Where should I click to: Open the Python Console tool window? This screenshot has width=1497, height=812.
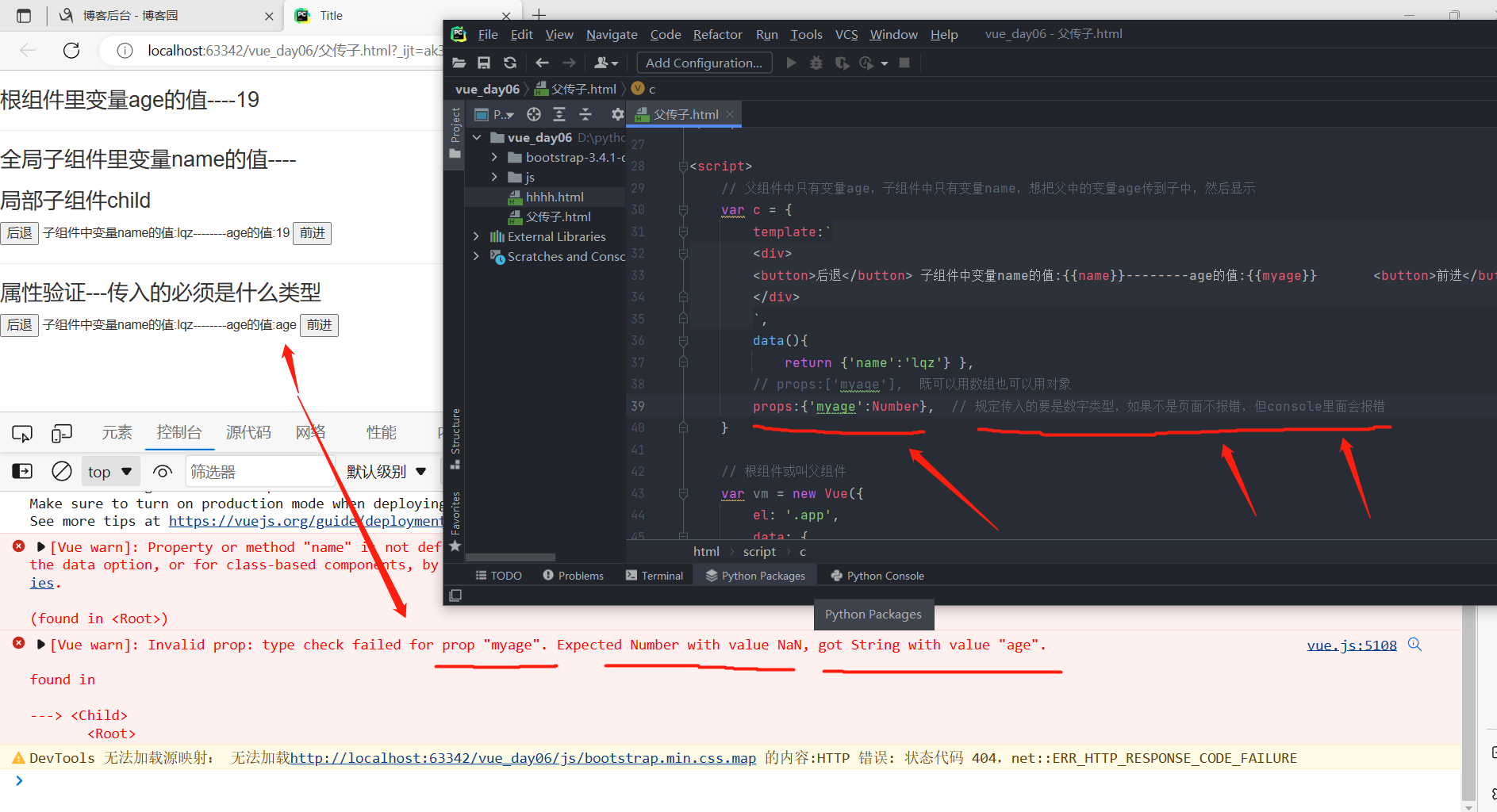click(x=877, y=576)
